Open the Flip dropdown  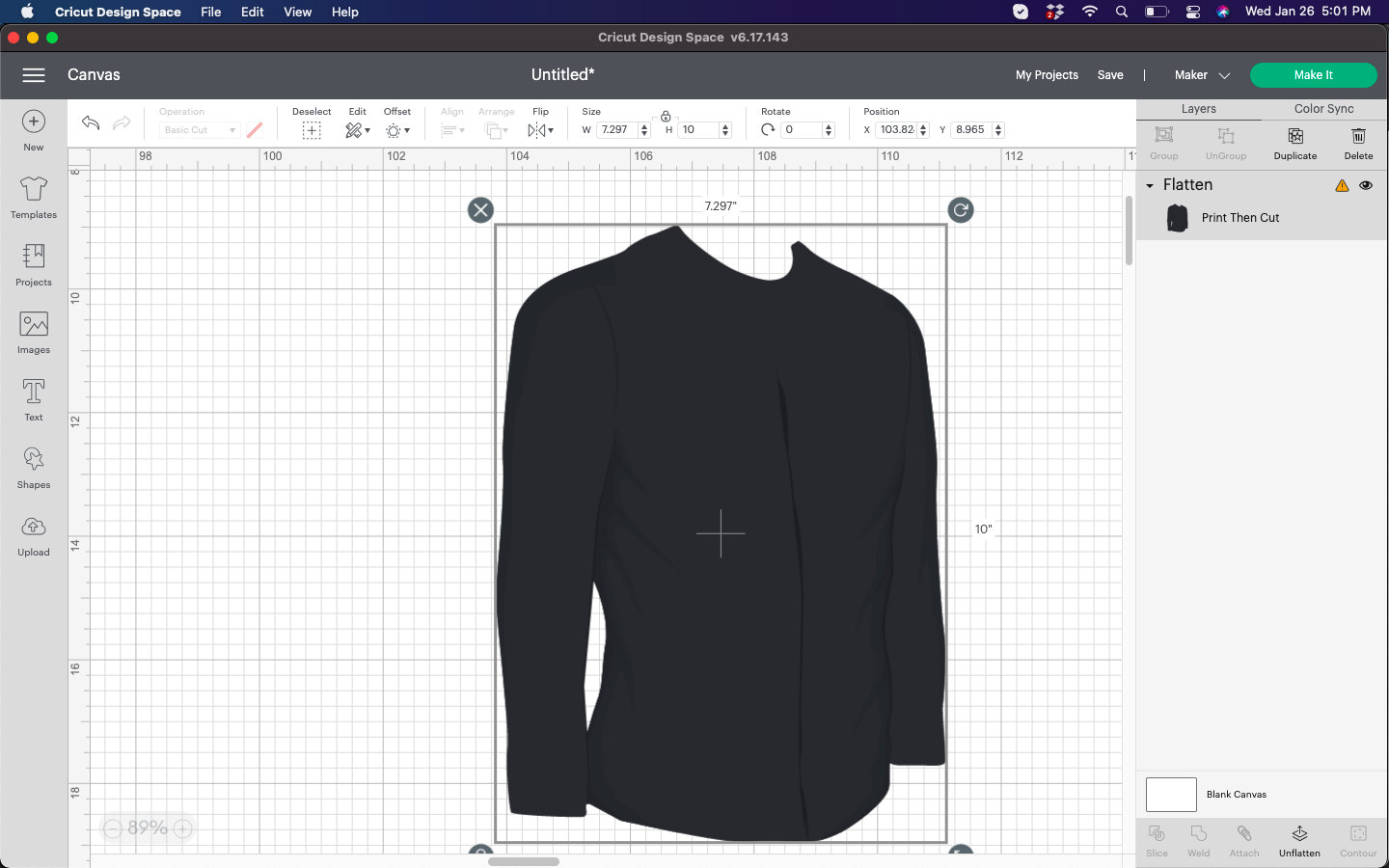(540, 130)
